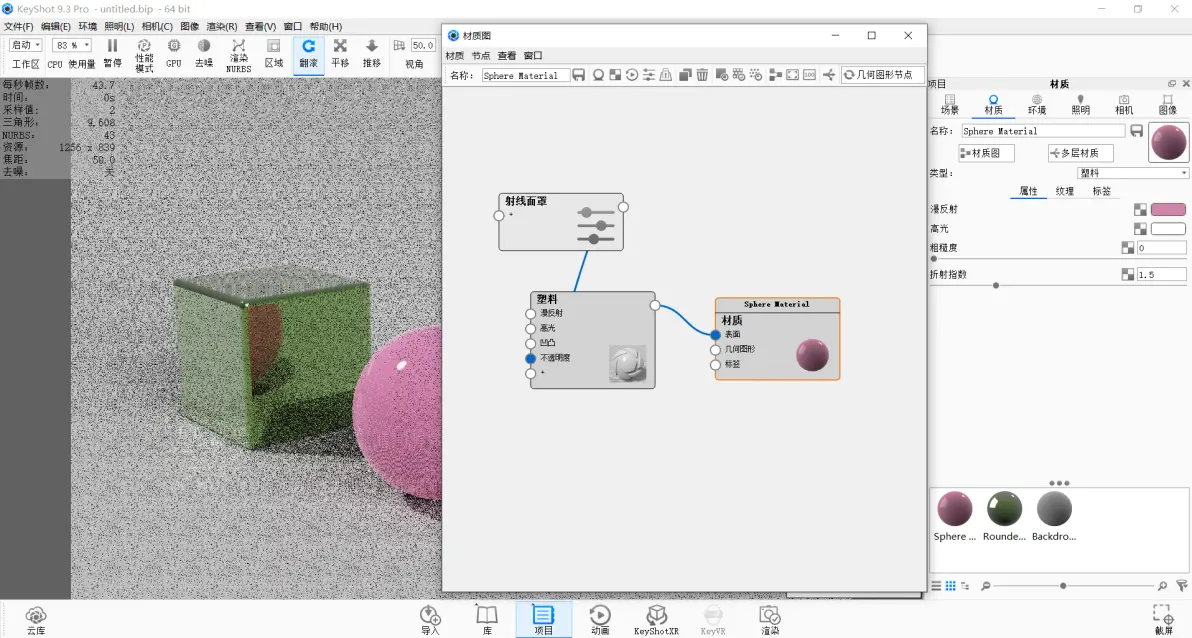Image resolution: width=1192 pixels, height=638 pixels.
Task: Add an animation node in material graph toolbar
Action: (x=632, y=75)
